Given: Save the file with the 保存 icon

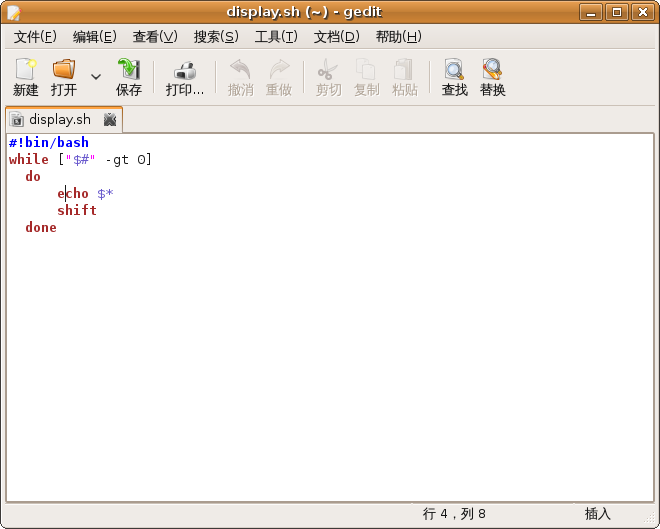Looking at the screenshot, I should tap(129, 69).
